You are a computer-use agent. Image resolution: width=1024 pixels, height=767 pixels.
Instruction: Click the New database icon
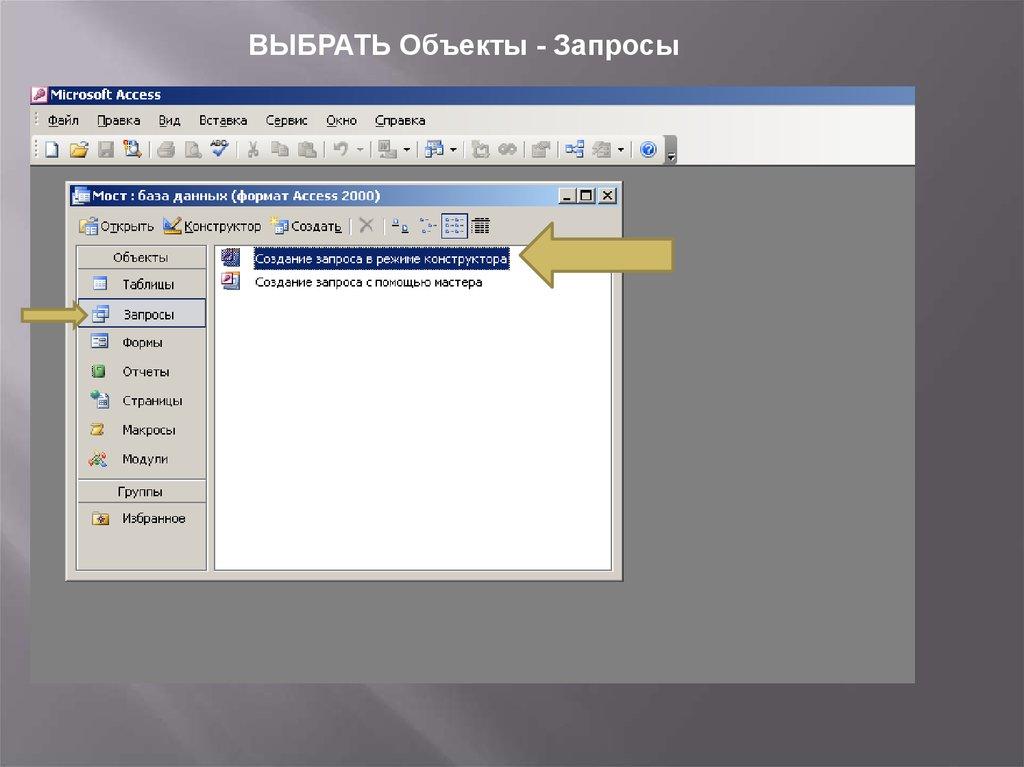[52, 150]
